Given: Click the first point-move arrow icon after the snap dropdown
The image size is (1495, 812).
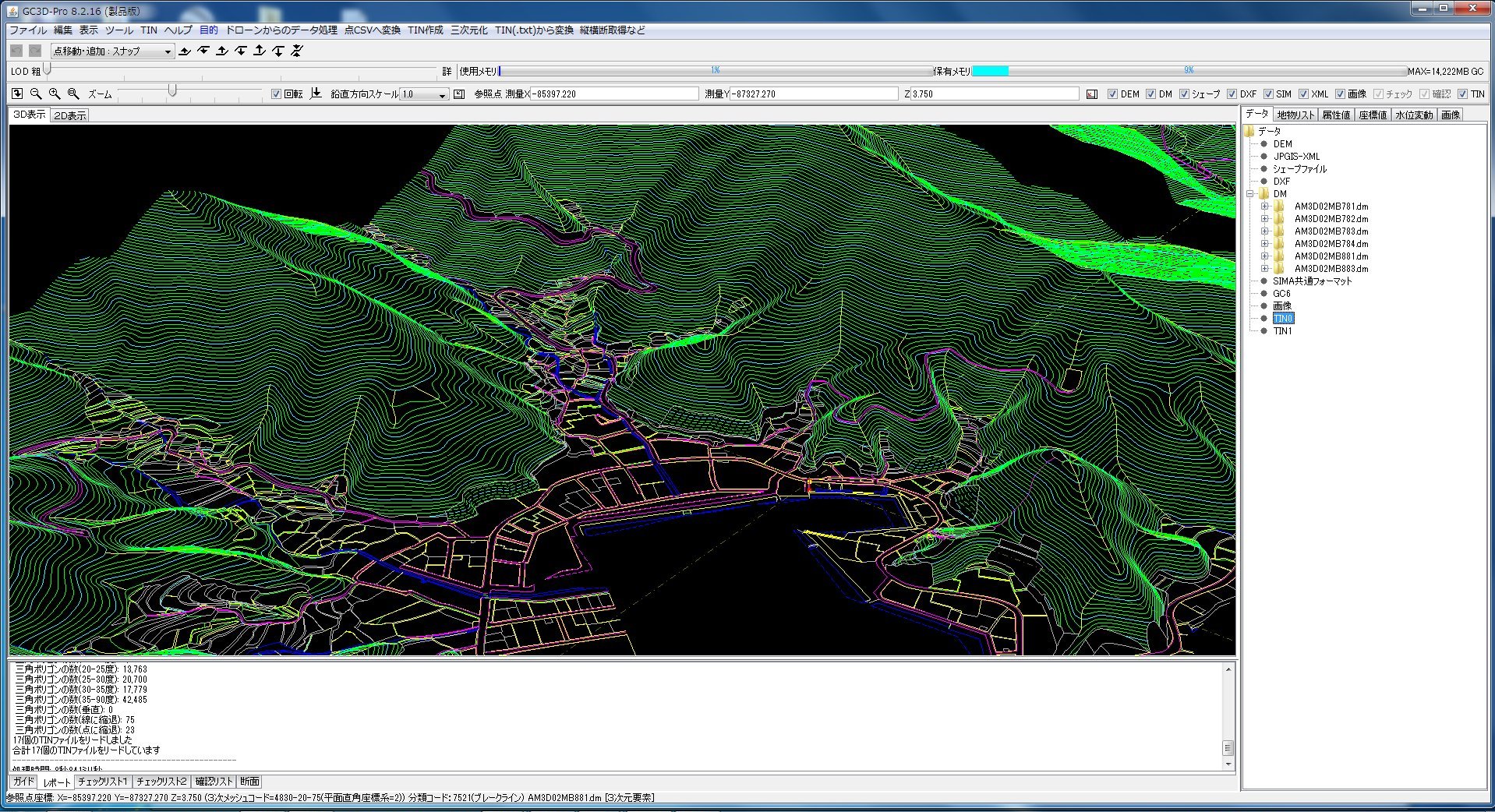Looking at the screenshot, I should (x=185, y=51).
